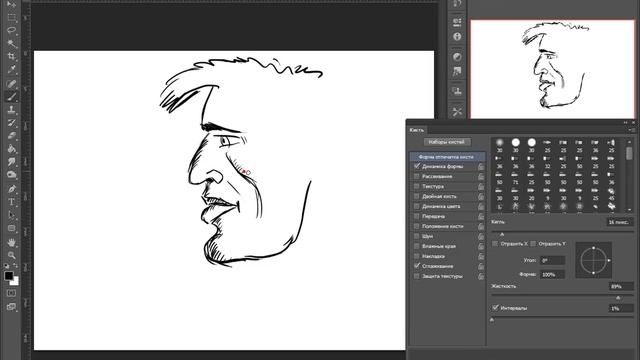Select the Move tool

coord(11,5)
